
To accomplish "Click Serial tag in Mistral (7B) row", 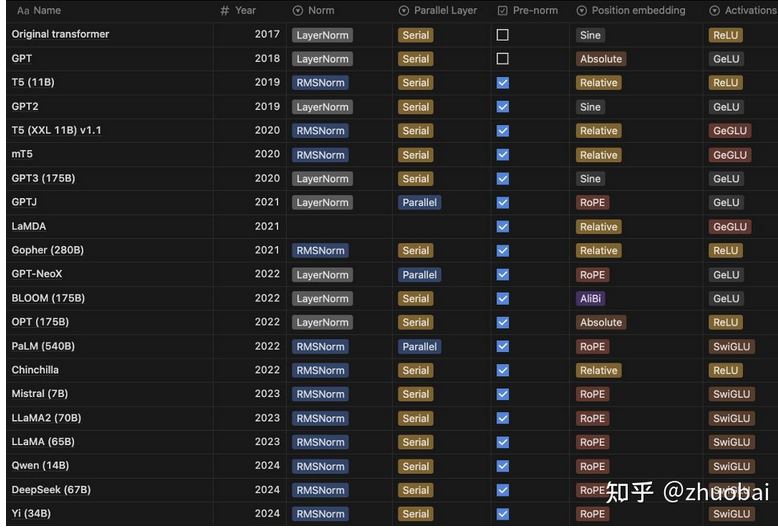I will tap(415, 394).
